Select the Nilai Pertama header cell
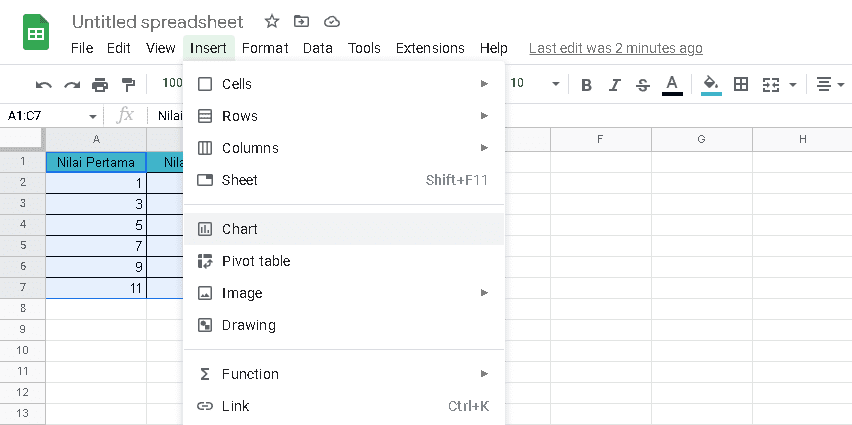Image resolution: width=852 pixels, height=425 pixels. pyautogui.click(x=96, y=162)
